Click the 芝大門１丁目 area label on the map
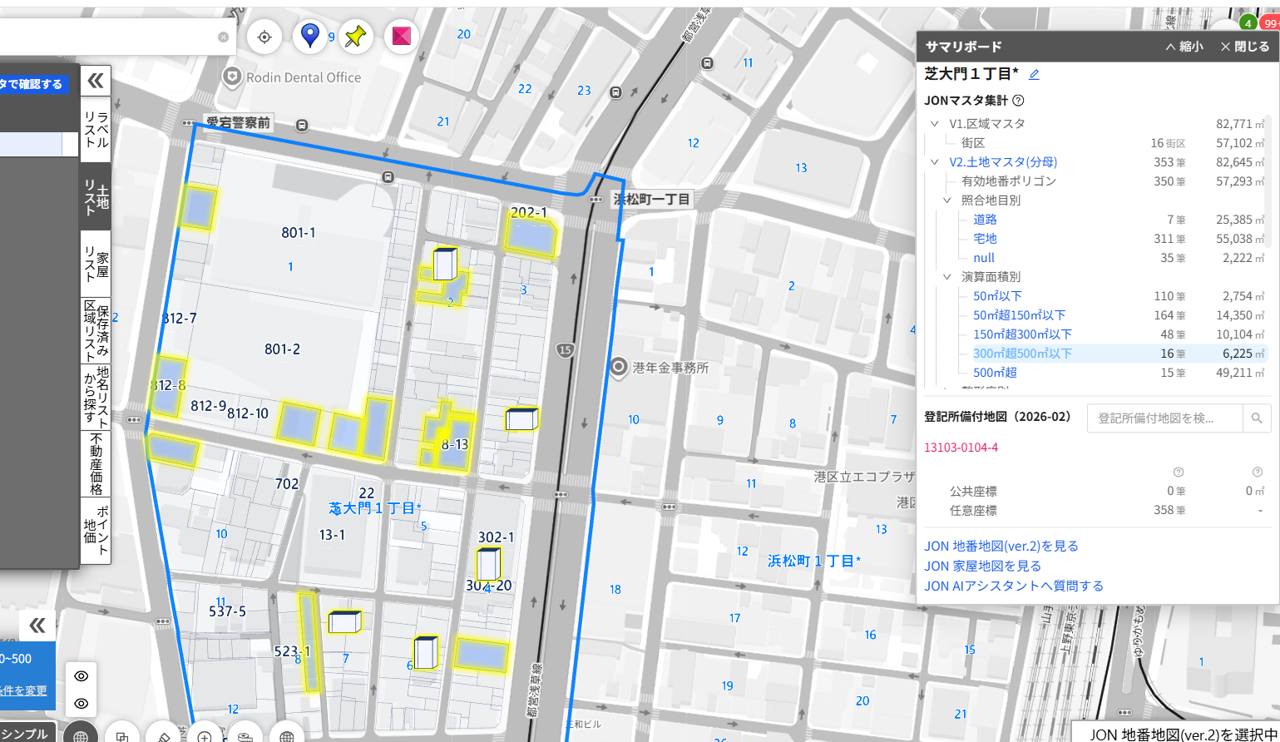1280x742 pixels. 375,508
